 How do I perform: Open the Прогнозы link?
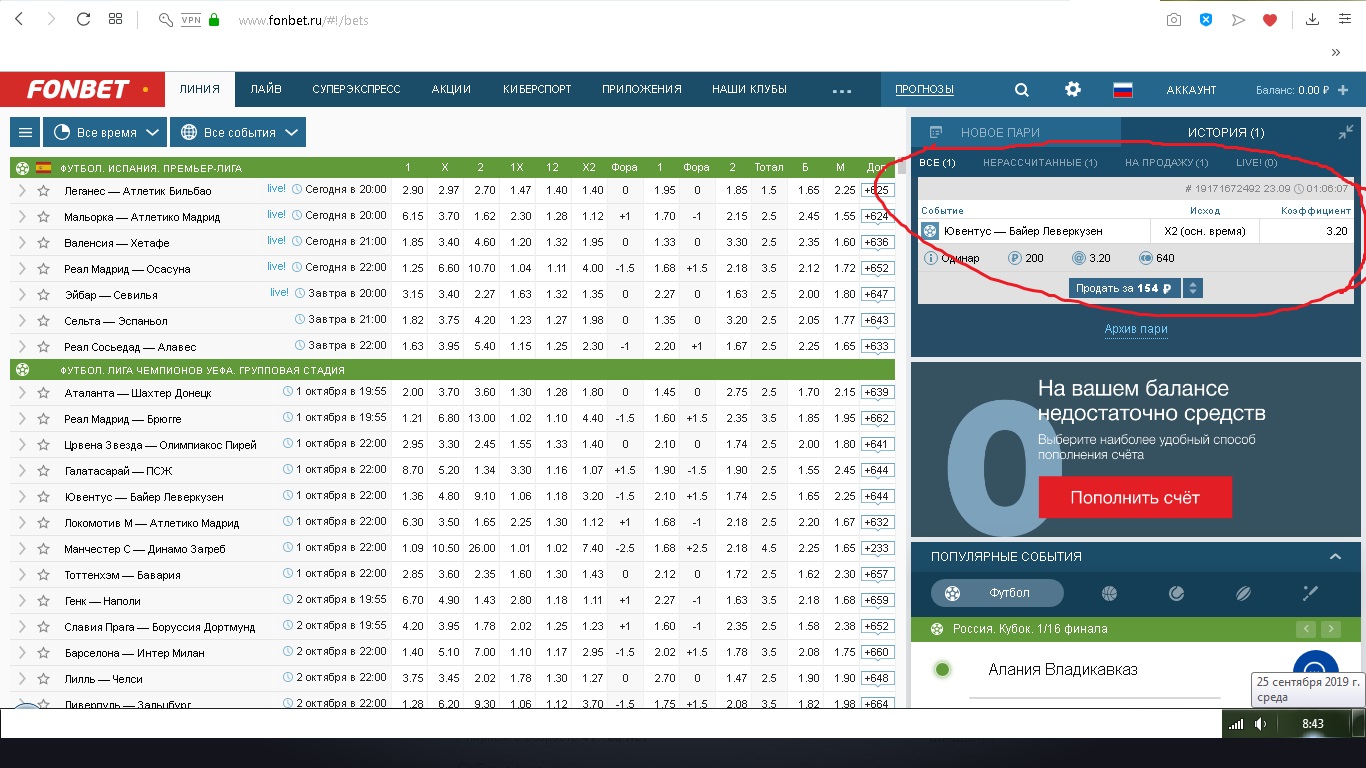point(924,89)
